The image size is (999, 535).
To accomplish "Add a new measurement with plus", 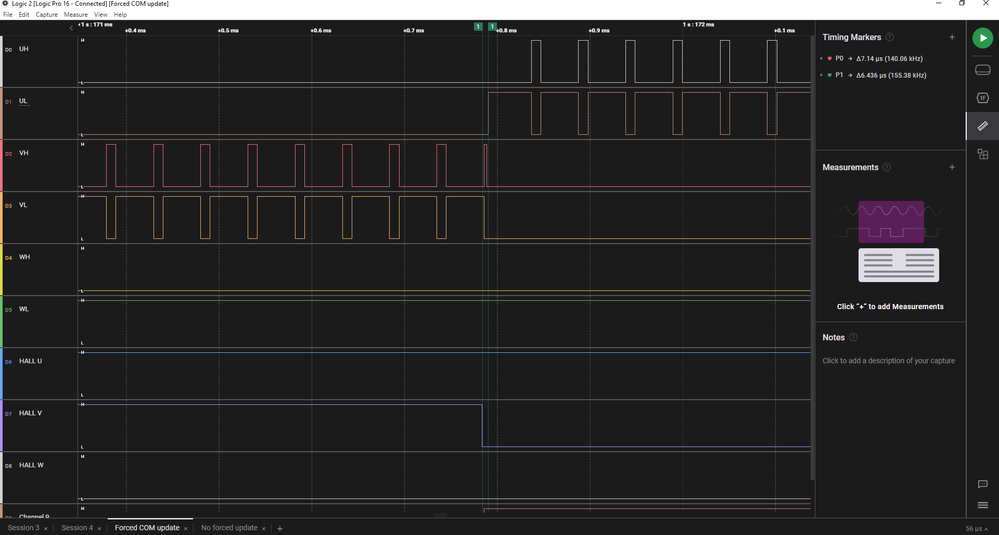I will tap(952, 168).
